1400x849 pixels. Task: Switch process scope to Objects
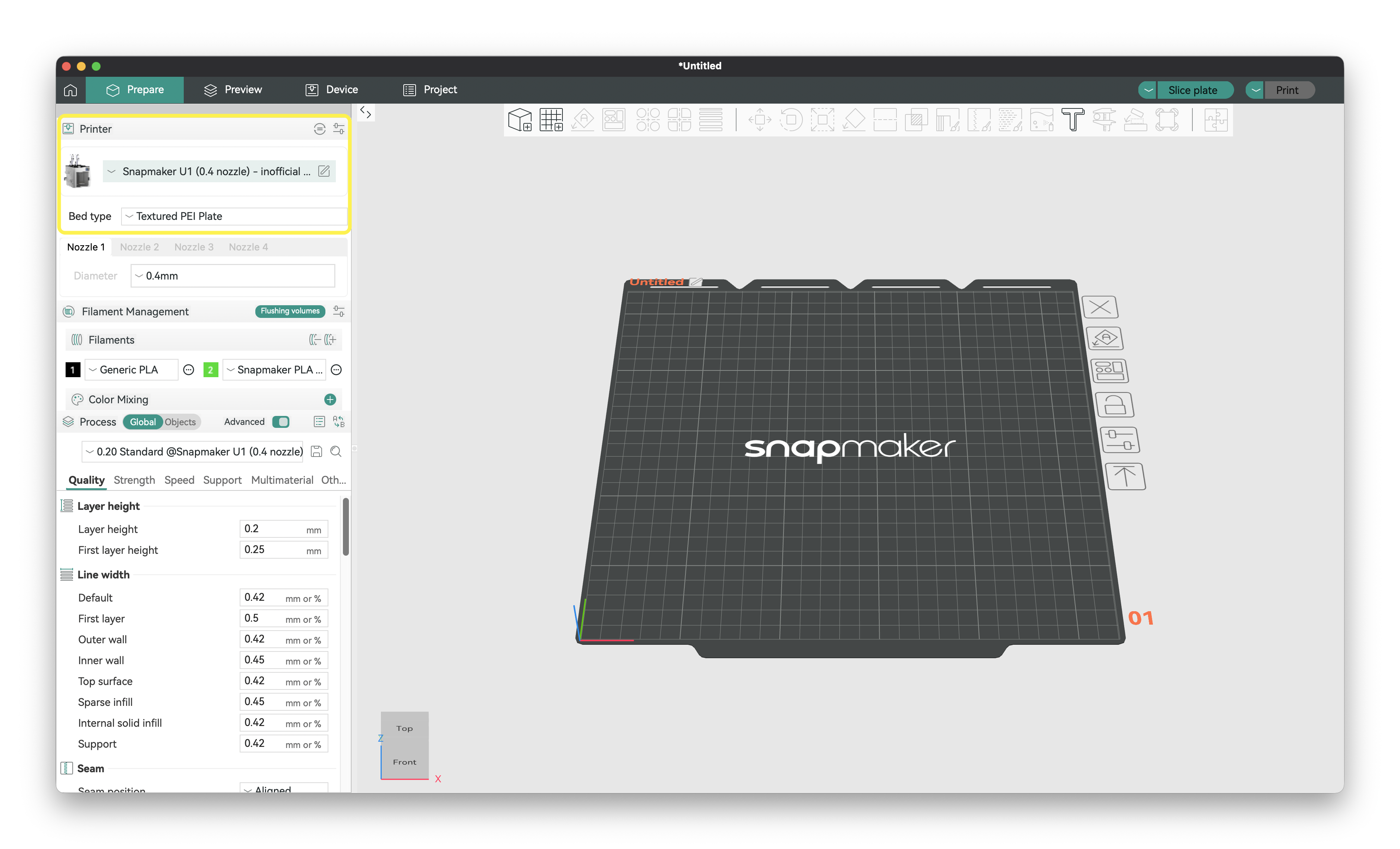[x=180, y=422]
